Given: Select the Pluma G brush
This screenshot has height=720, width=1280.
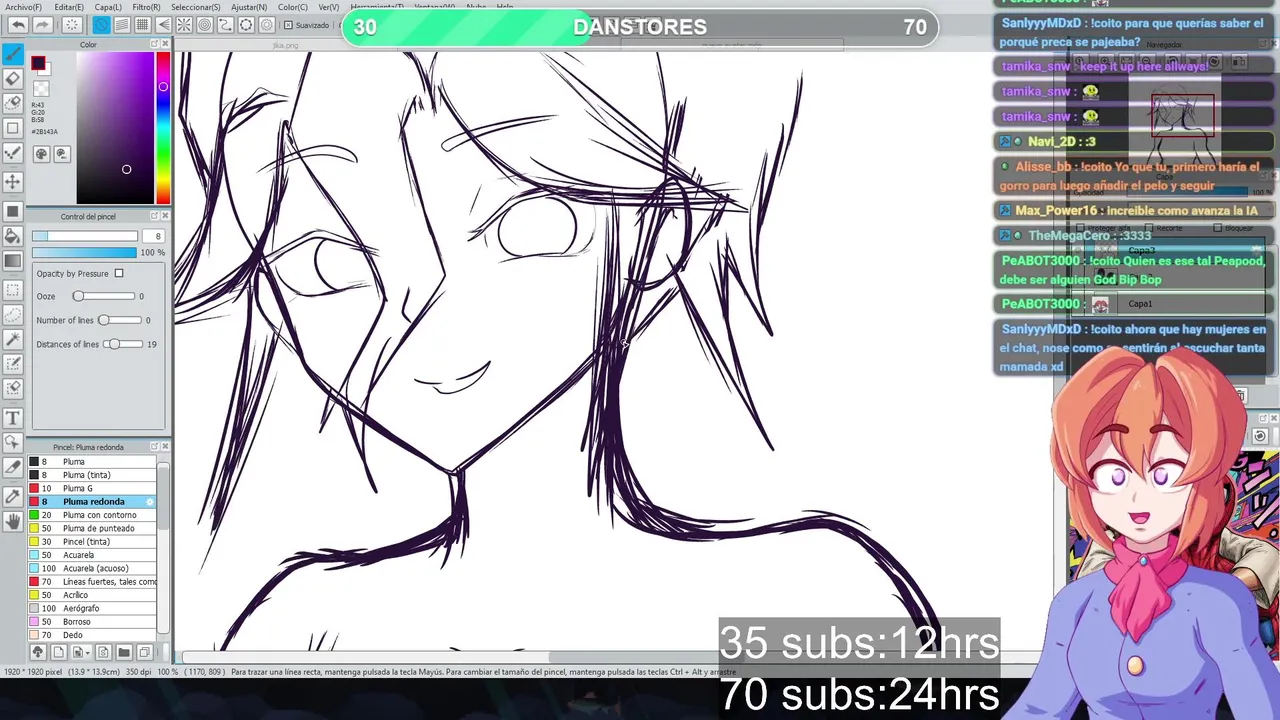Looking at the screenshot, I should click(92, 488).
